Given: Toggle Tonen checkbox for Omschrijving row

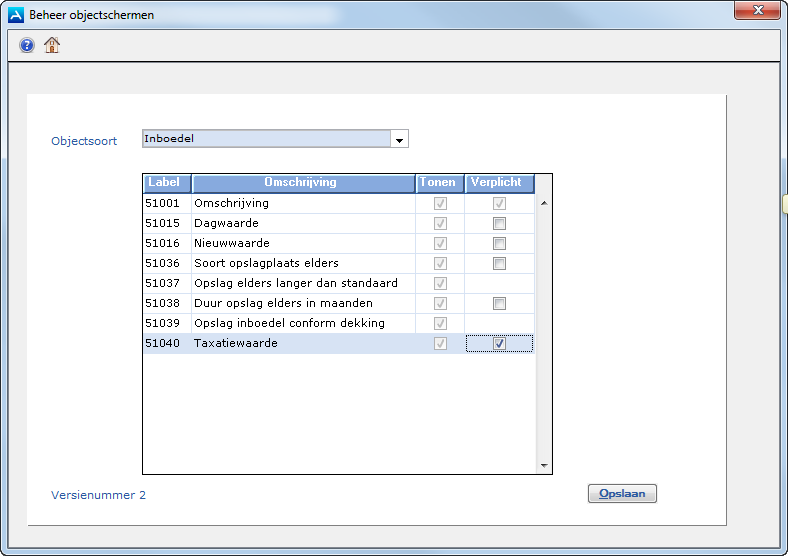Looking at the screenshot, I should click(x=440, y=203).
